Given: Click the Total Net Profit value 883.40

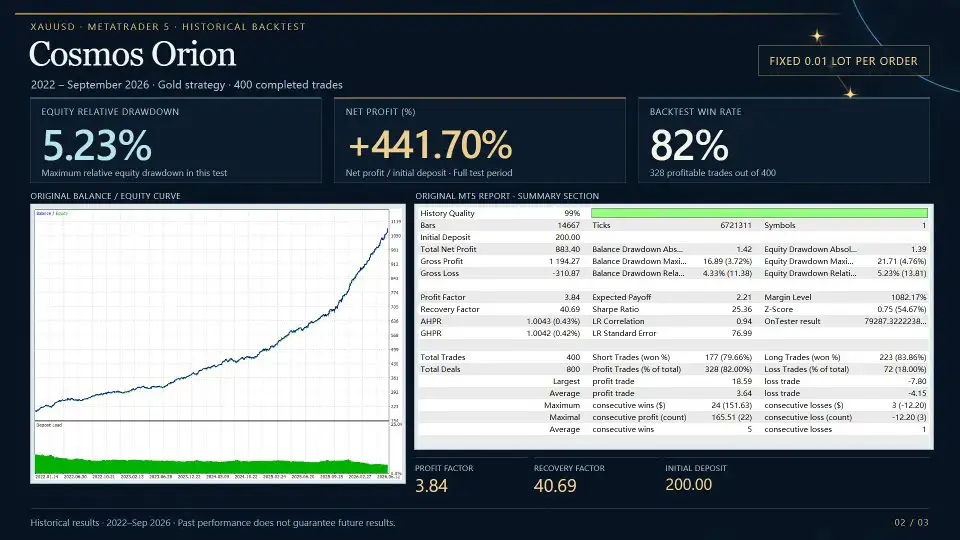Looking at the screenshot, I should [x=568, y=249].
